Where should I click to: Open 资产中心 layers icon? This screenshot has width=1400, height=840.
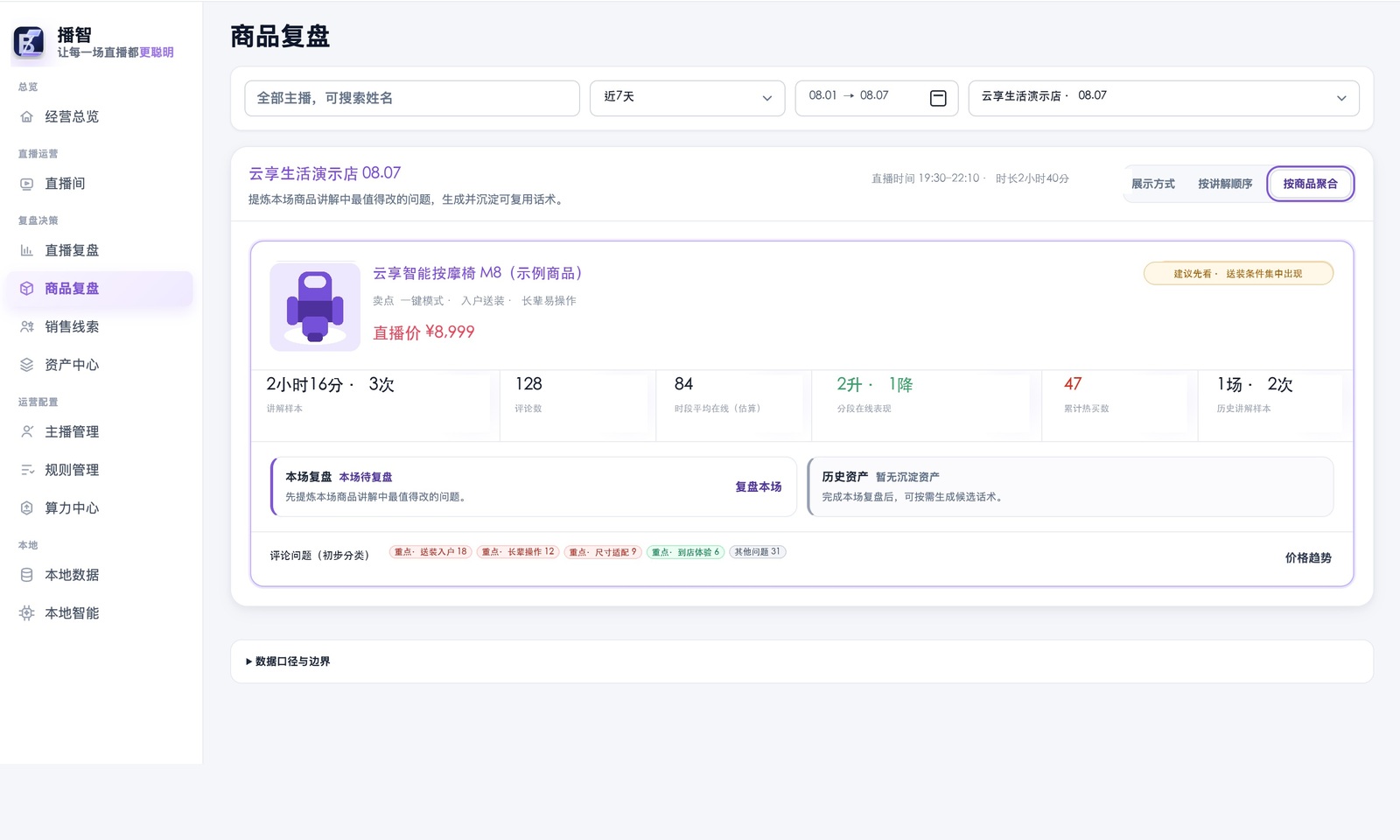click(x=26, y=365)
